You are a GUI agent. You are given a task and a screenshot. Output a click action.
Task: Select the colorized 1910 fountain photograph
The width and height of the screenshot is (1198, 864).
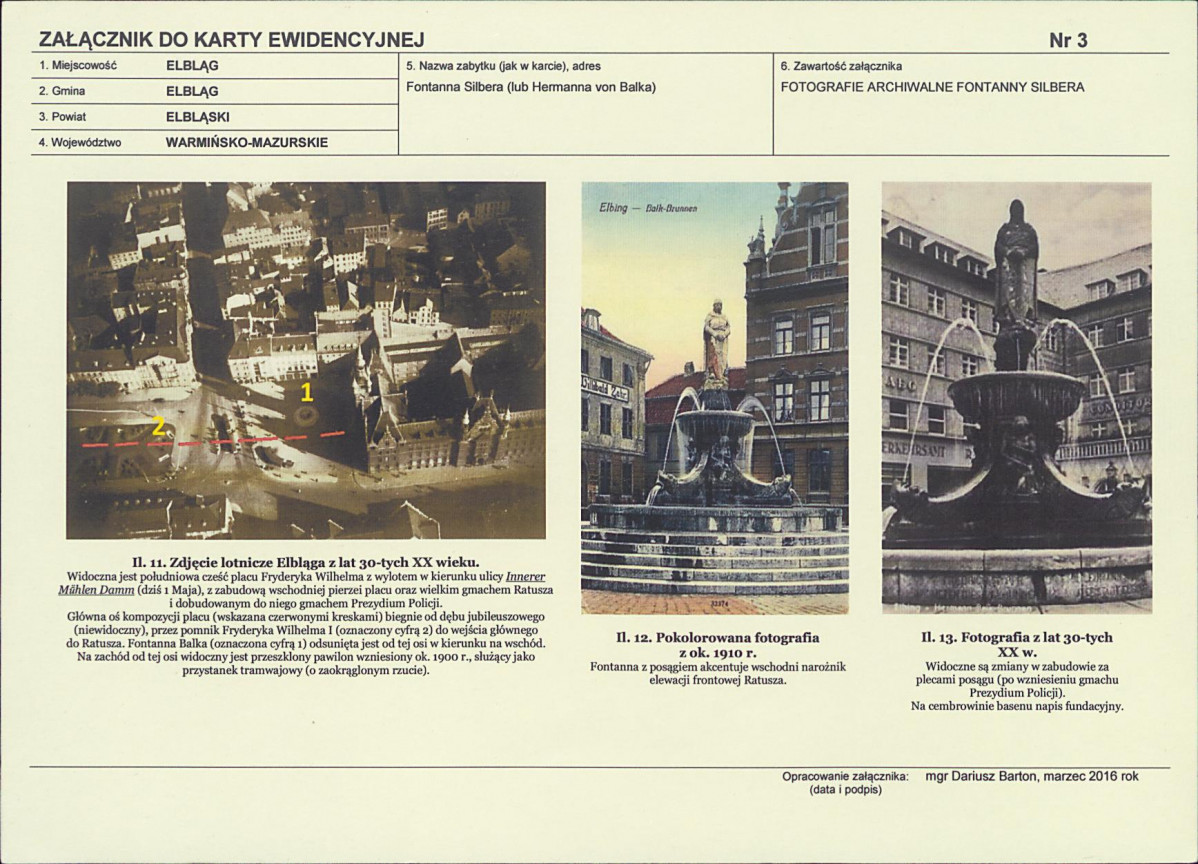[714, 397]
